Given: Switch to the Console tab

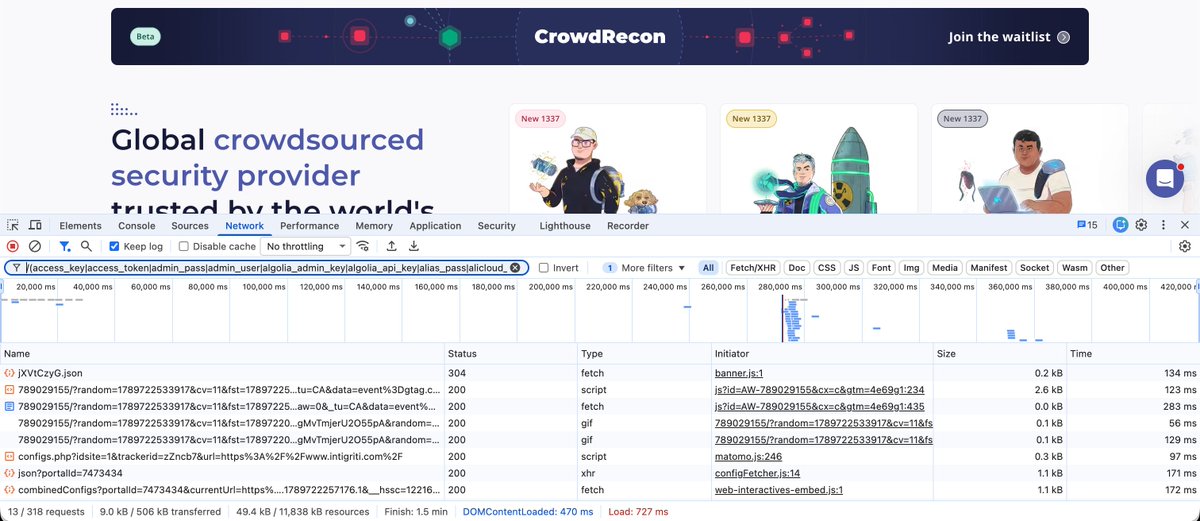Looking at the screenshot, I should click(137, 226).
